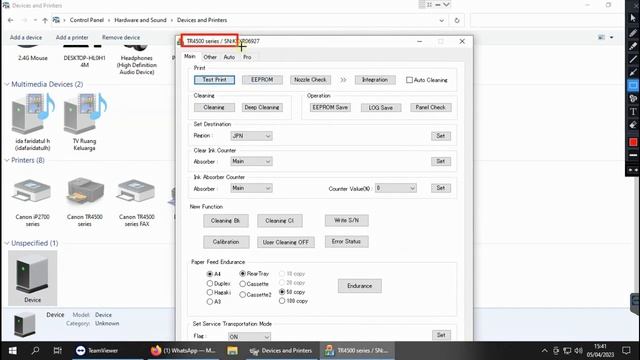Collapse the annotation toolbar with double arrows
The image size is (640, 360).
coord(633,169)
